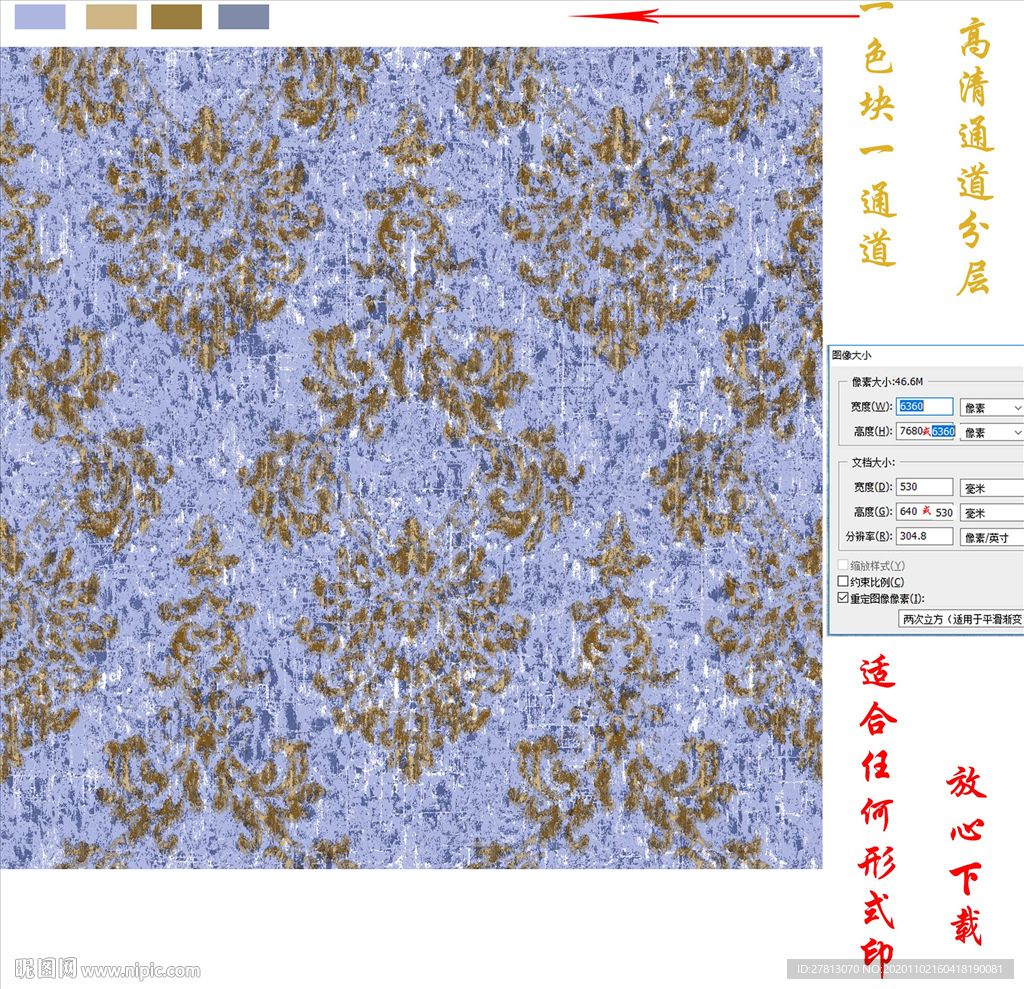
Task: Pick the dark golden brown swatch
Action: coord(176,17)
